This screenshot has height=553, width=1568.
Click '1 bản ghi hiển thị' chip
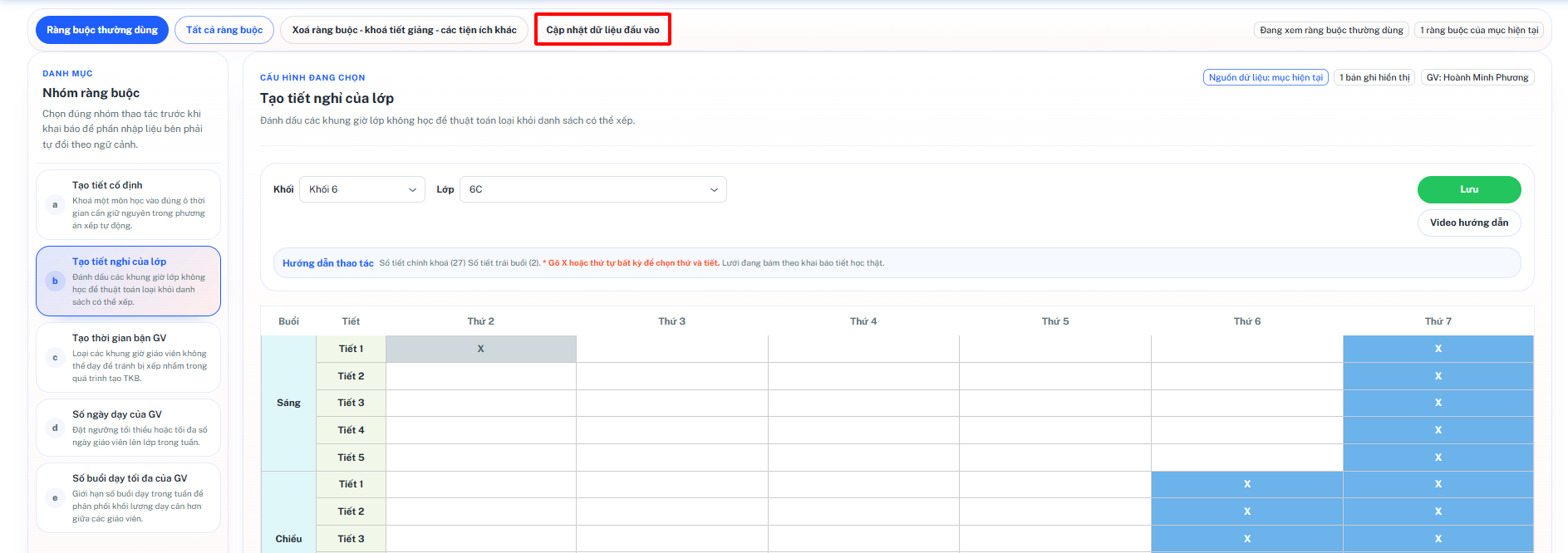click(x=1374, y=77)
